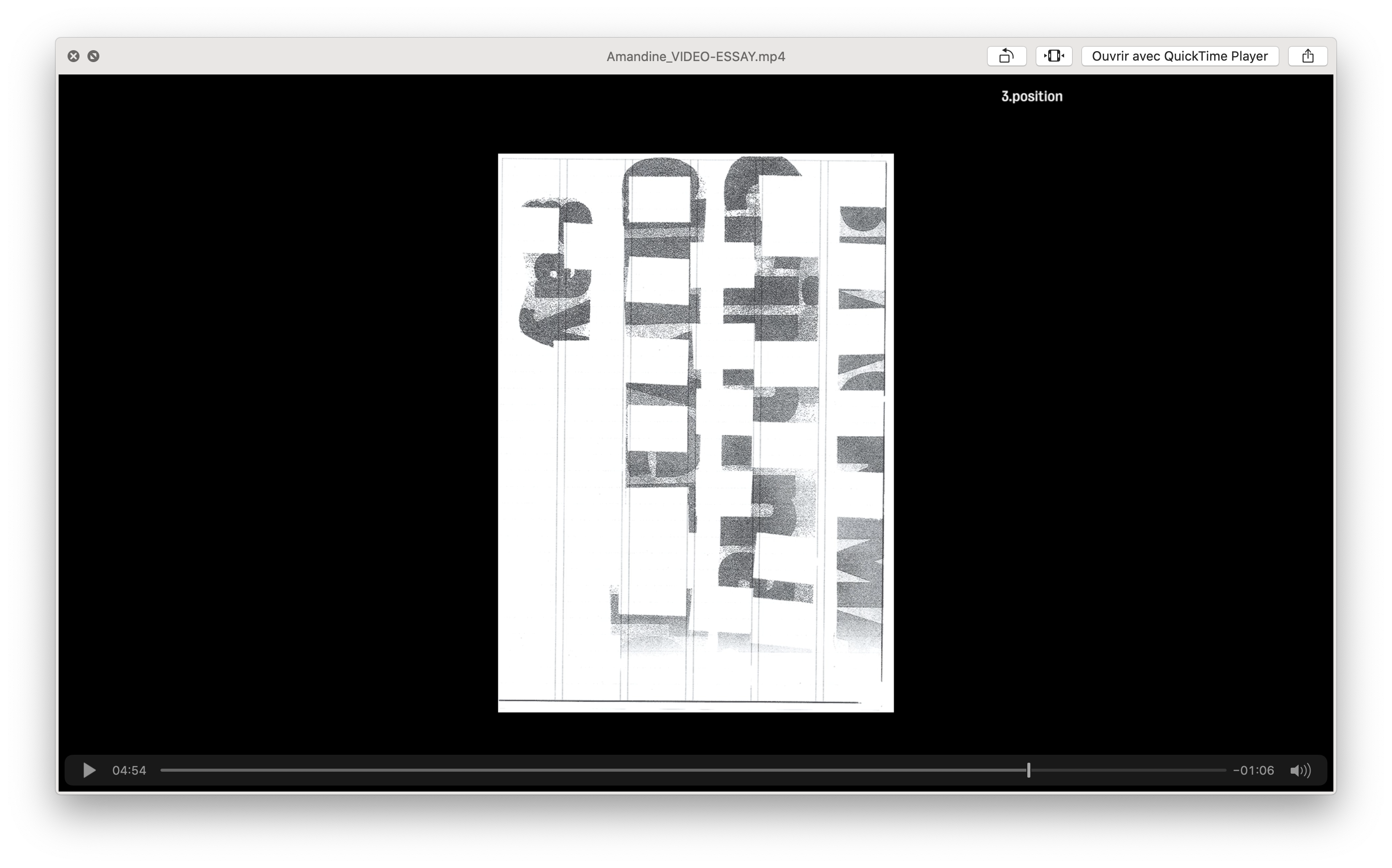Mute audio via the speaker icon
Viewport: 1392px width, 868px height.
pos(1300,770)
